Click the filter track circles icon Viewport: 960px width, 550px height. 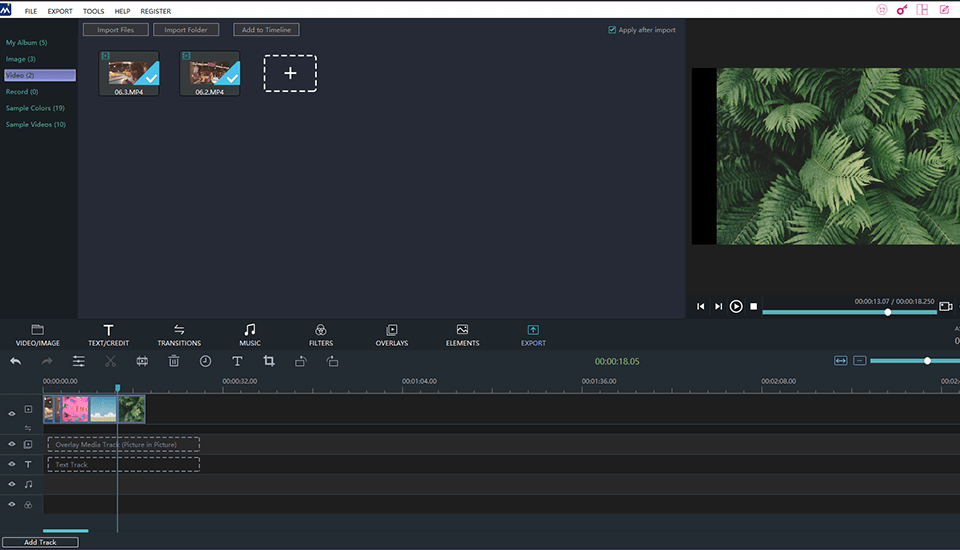(x=28, y=505)
